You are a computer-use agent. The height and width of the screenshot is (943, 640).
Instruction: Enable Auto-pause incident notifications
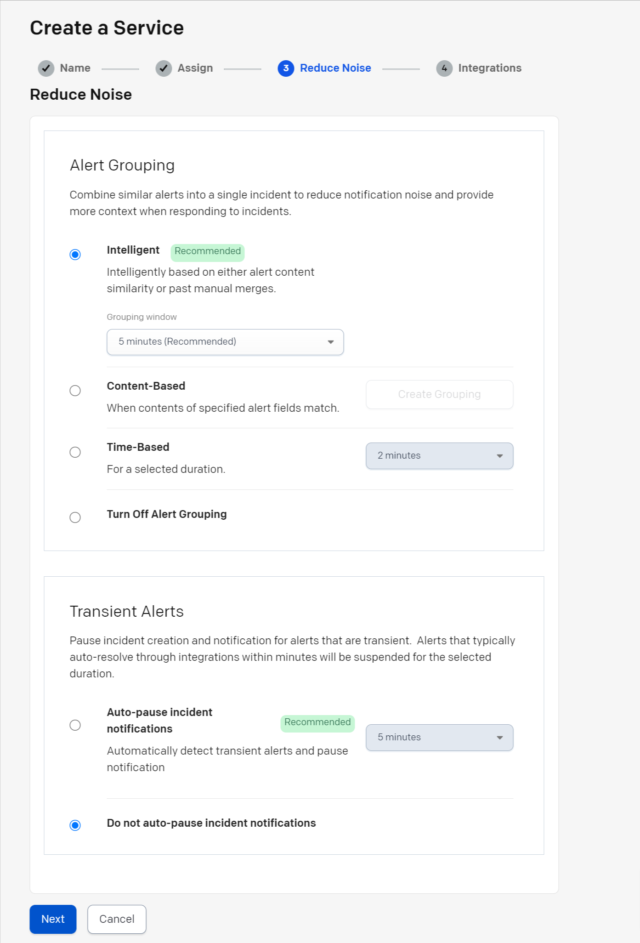click(75, 724)
